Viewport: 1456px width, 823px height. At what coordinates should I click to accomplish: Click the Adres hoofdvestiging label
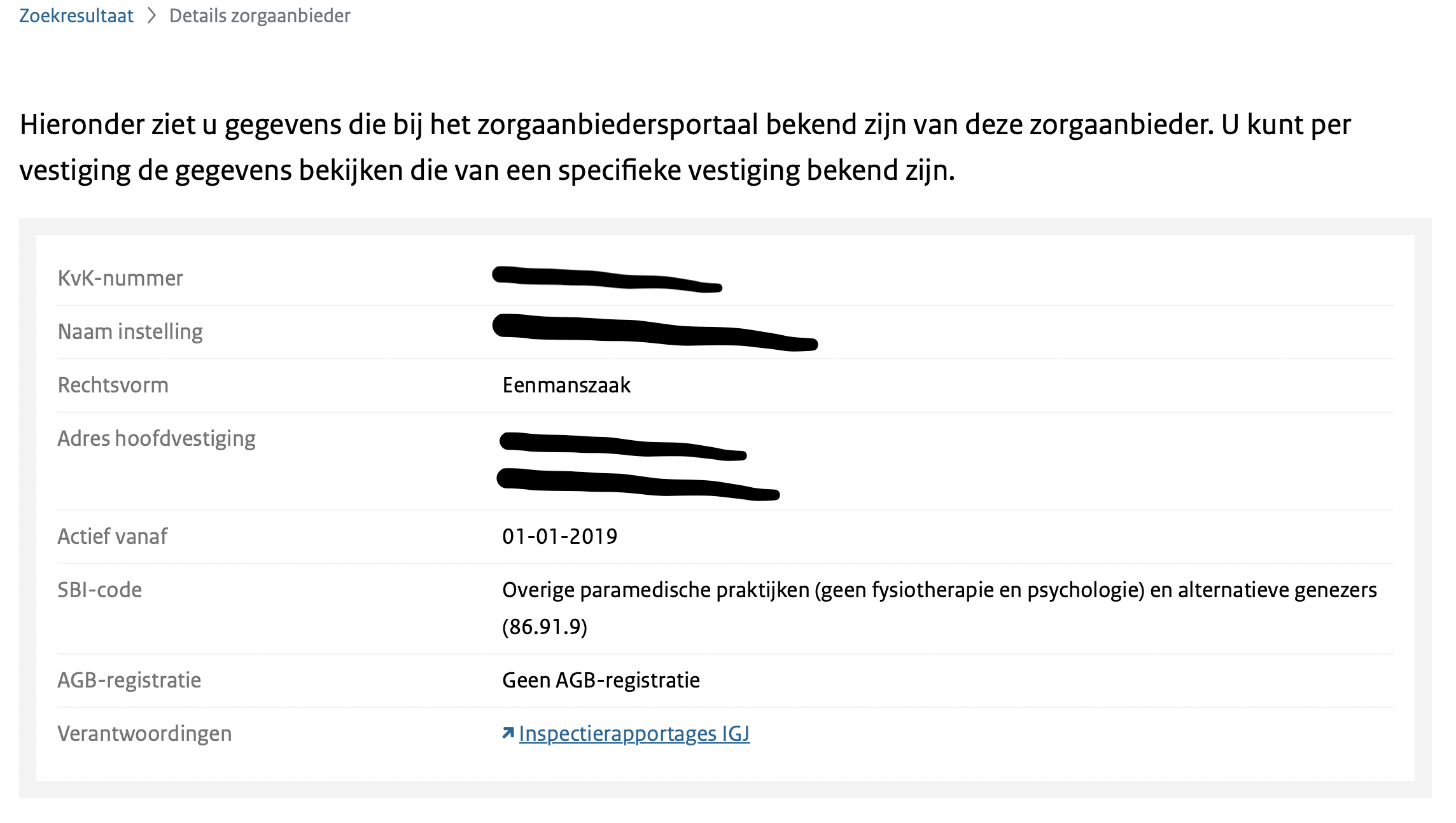coord(157,438)
